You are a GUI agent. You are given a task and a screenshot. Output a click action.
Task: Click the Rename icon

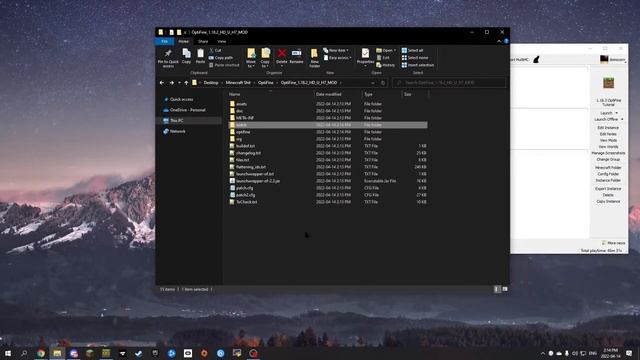[296, 53]
